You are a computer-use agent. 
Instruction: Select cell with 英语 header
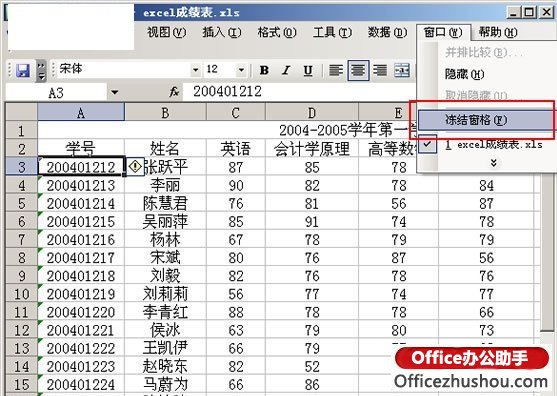tap(236, 148)
